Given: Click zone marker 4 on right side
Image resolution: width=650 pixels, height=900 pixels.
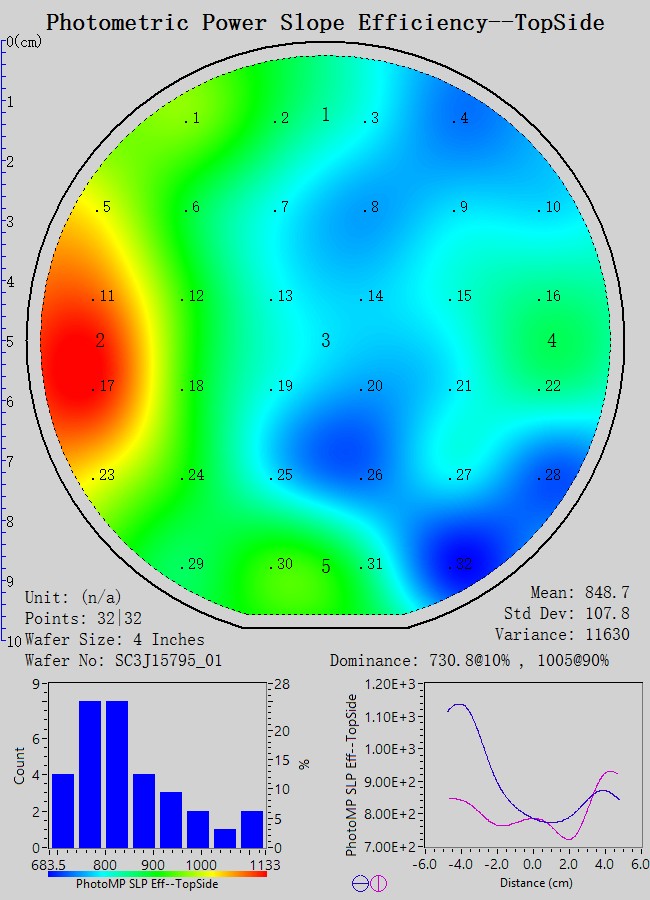Looking at the screenshot, I should pyautogui.click(x=552, y=341).
